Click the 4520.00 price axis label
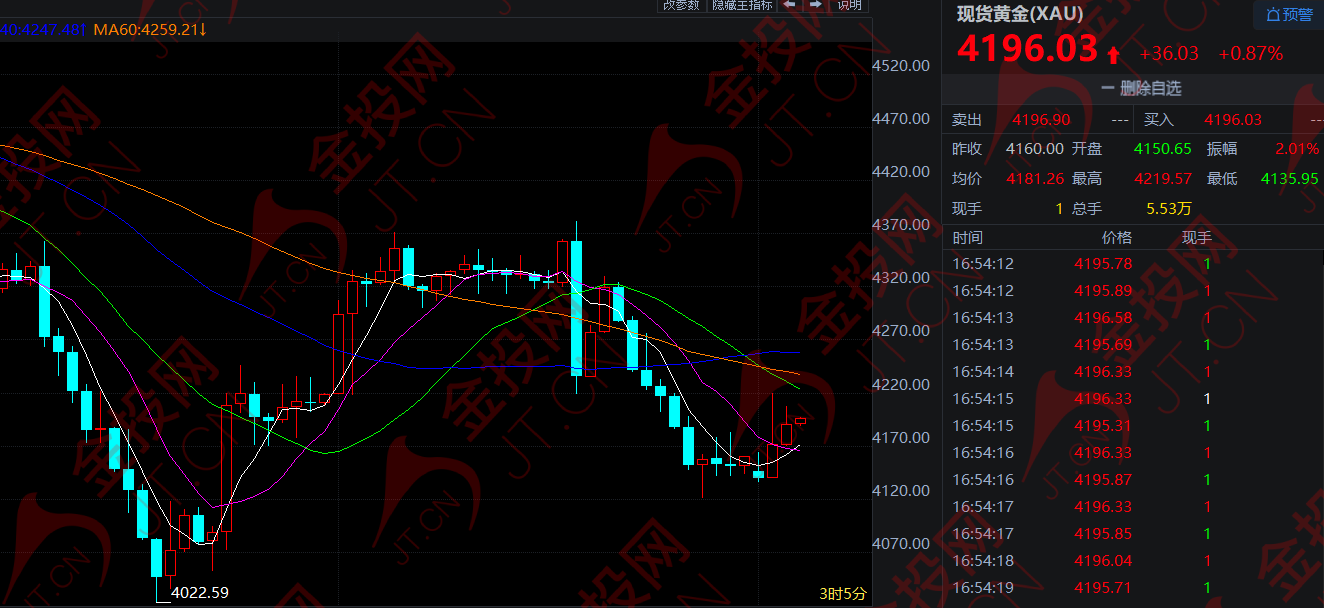 [902, 66]
